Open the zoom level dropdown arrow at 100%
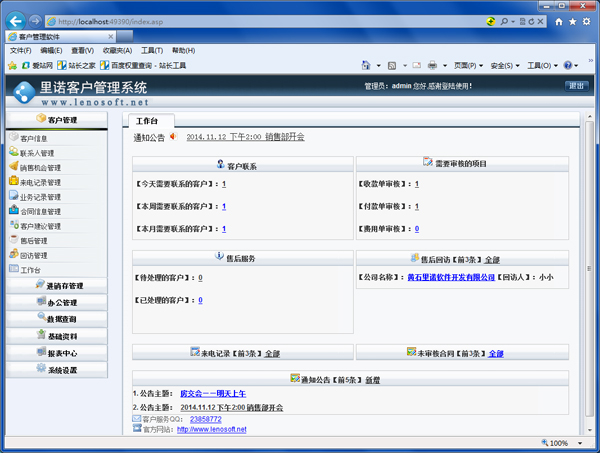The height and width of the screenshot is (453, 600). click(x=580, y=443)
